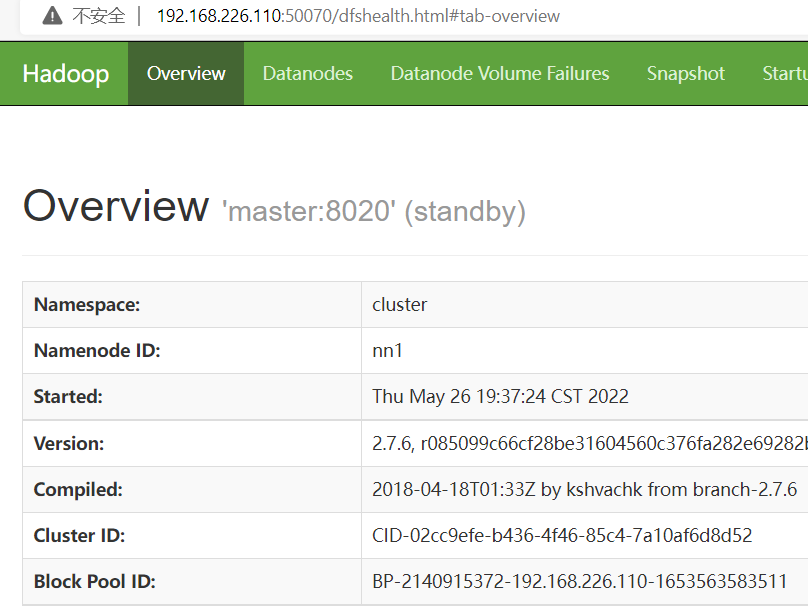Open the Datanode Volume Failures tab
This screenshot has height=614, width=808.
[500, 74]
